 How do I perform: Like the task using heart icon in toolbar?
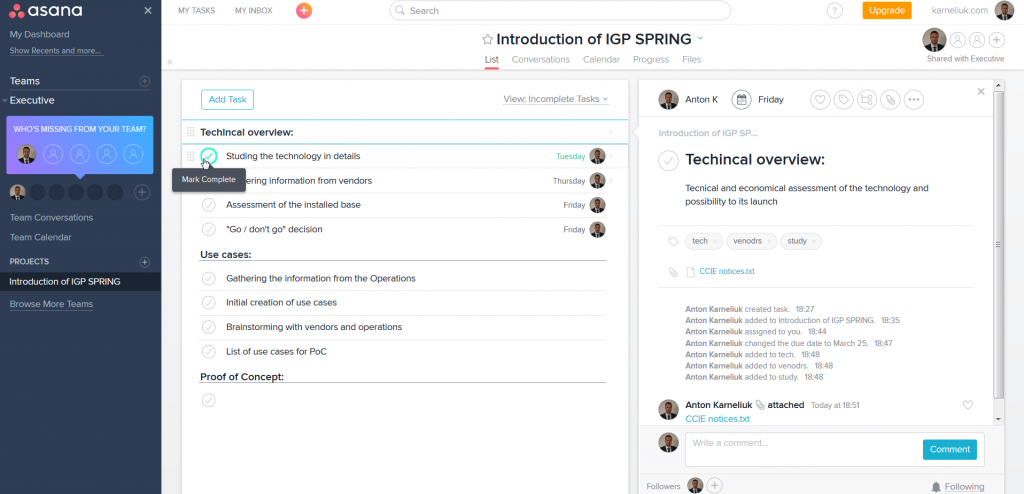[x=820, y=100]
